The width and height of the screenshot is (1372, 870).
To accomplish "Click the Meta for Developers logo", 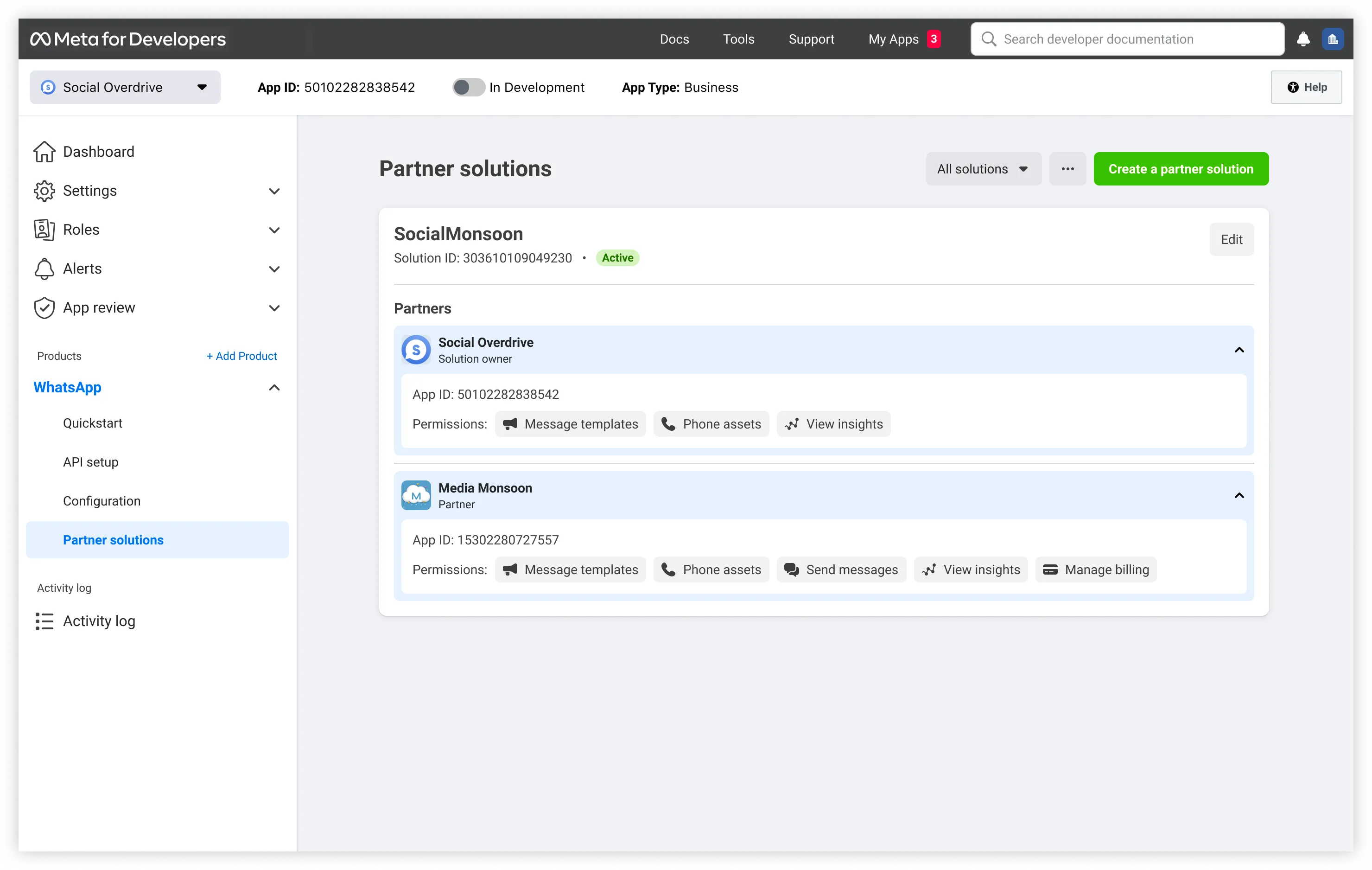I will click(x=128, y=39).
